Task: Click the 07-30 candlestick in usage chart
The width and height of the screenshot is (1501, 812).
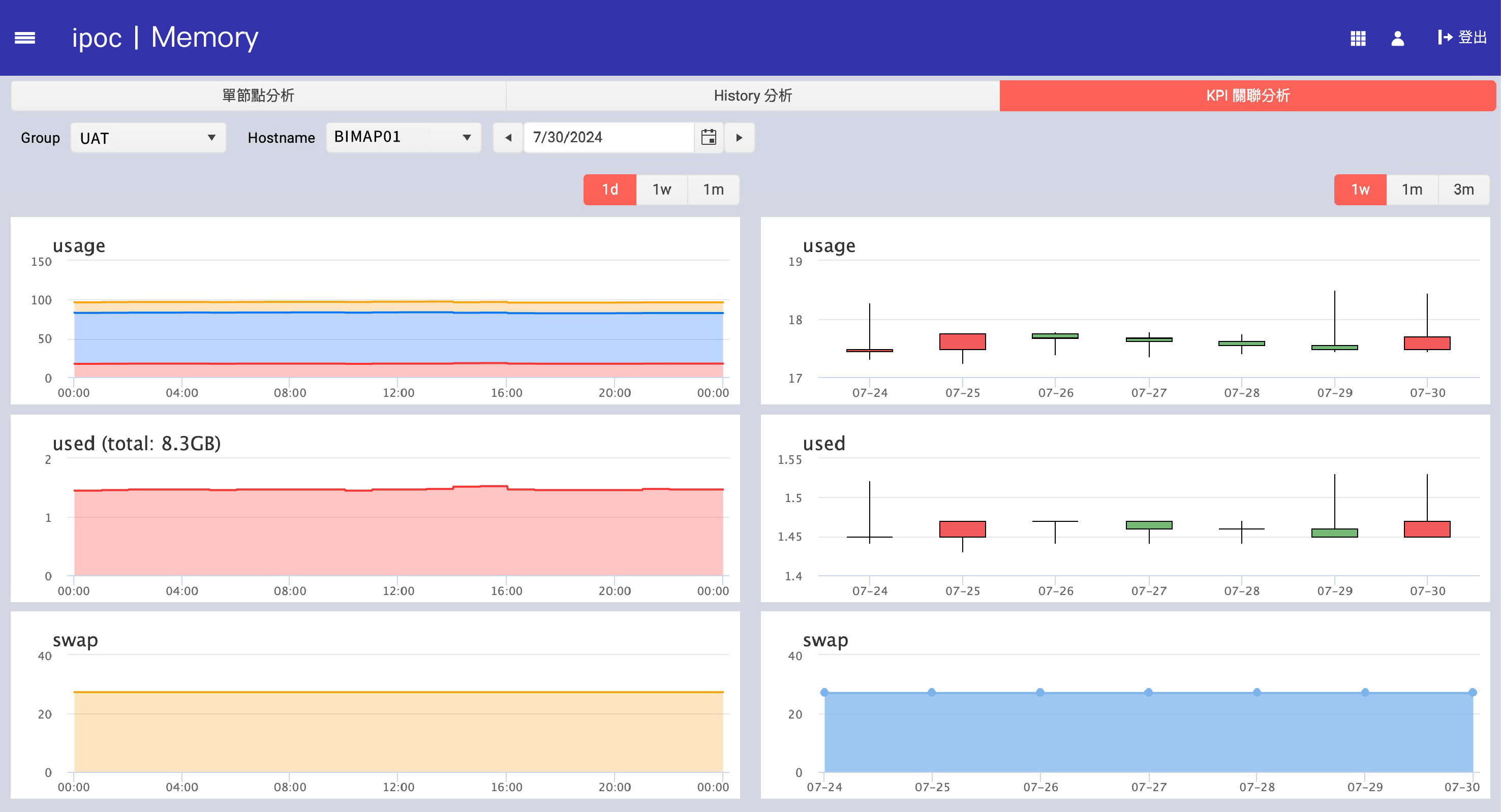Action: (1427, 343)
